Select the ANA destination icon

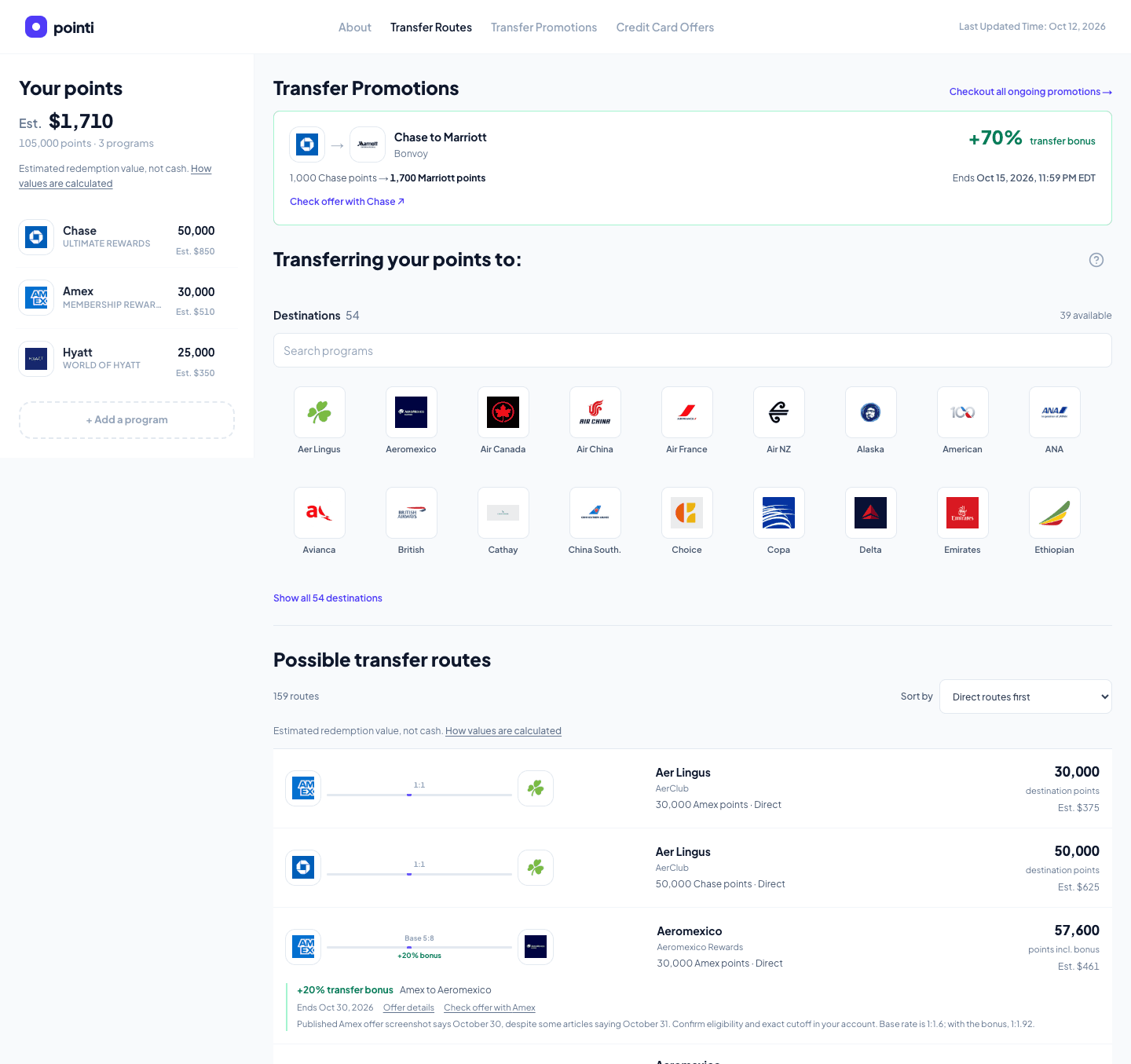(1055, 412)
